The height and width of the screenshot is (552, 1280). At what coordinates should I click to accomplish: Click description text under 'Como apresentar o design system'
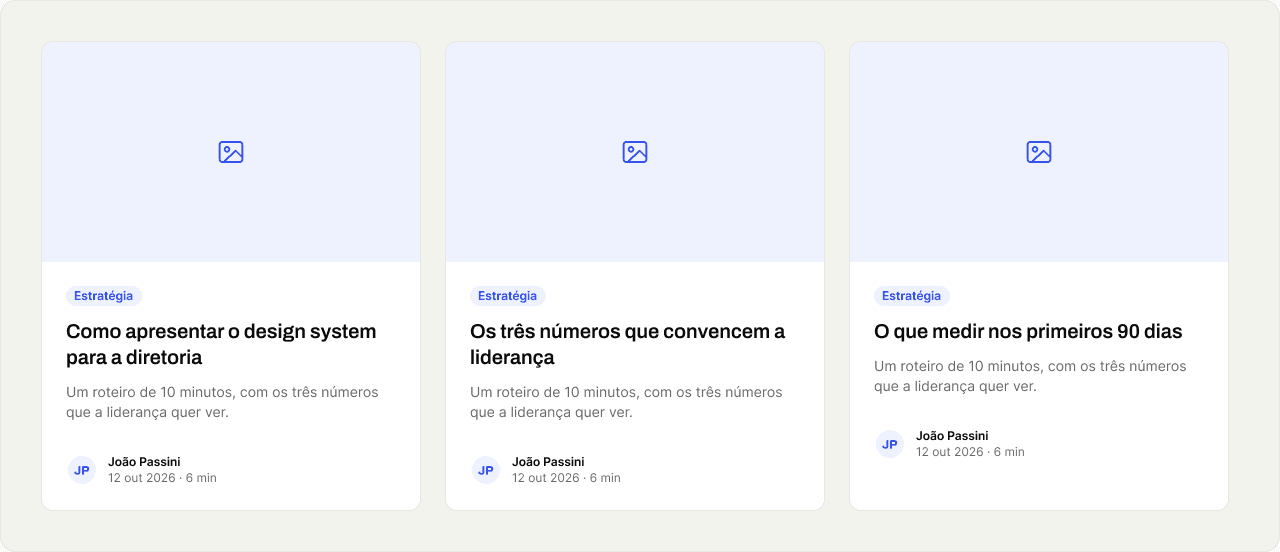[x=222, y=402]
